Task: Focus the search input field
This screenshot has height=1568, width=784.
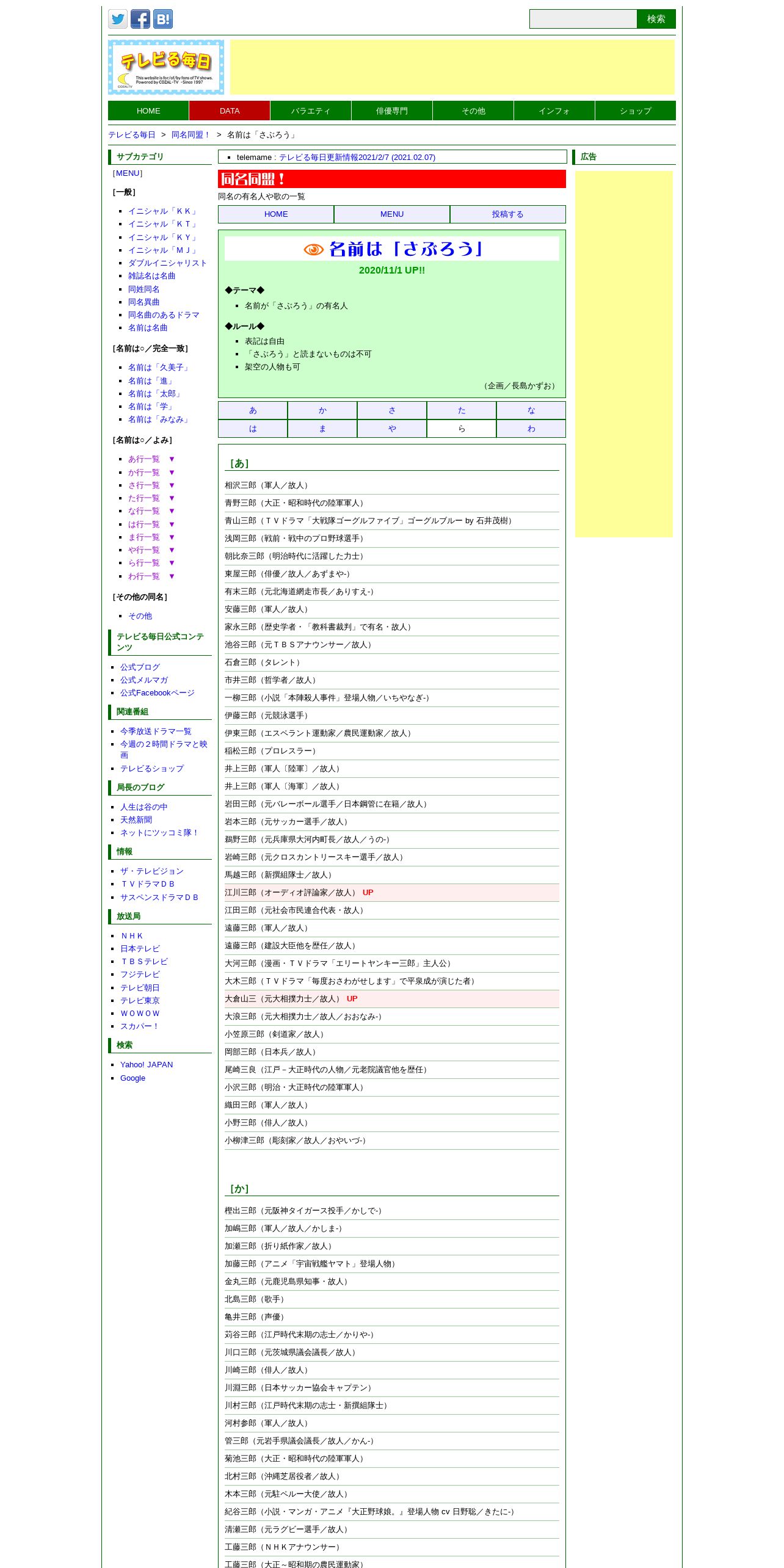Action: [x=583, y=19]
